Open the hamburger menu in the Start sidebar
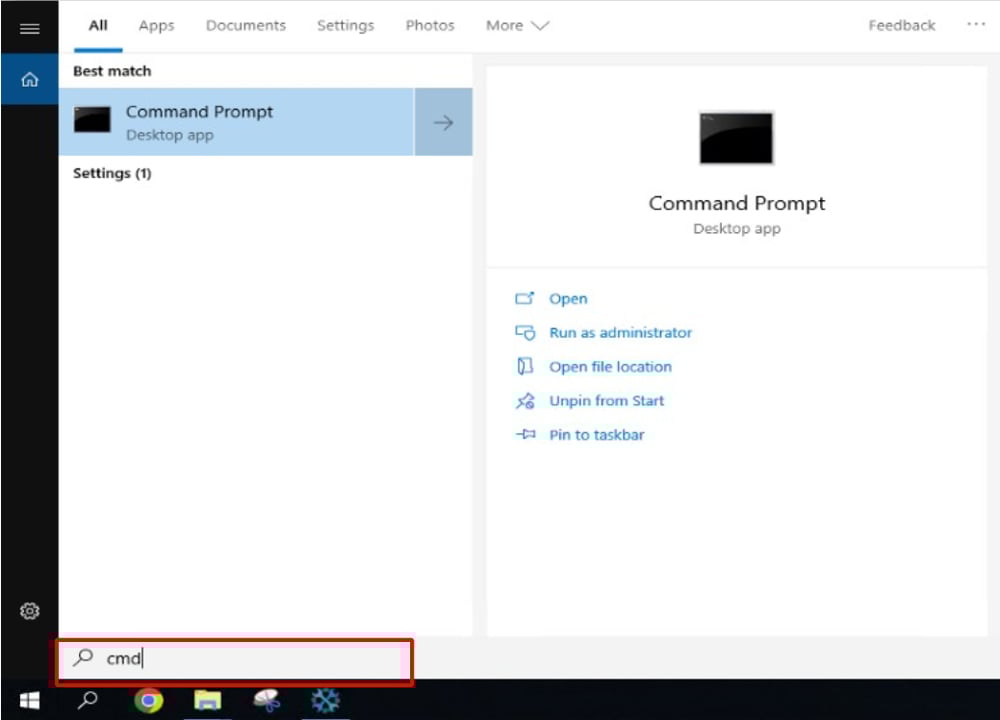 pos(29,28)
